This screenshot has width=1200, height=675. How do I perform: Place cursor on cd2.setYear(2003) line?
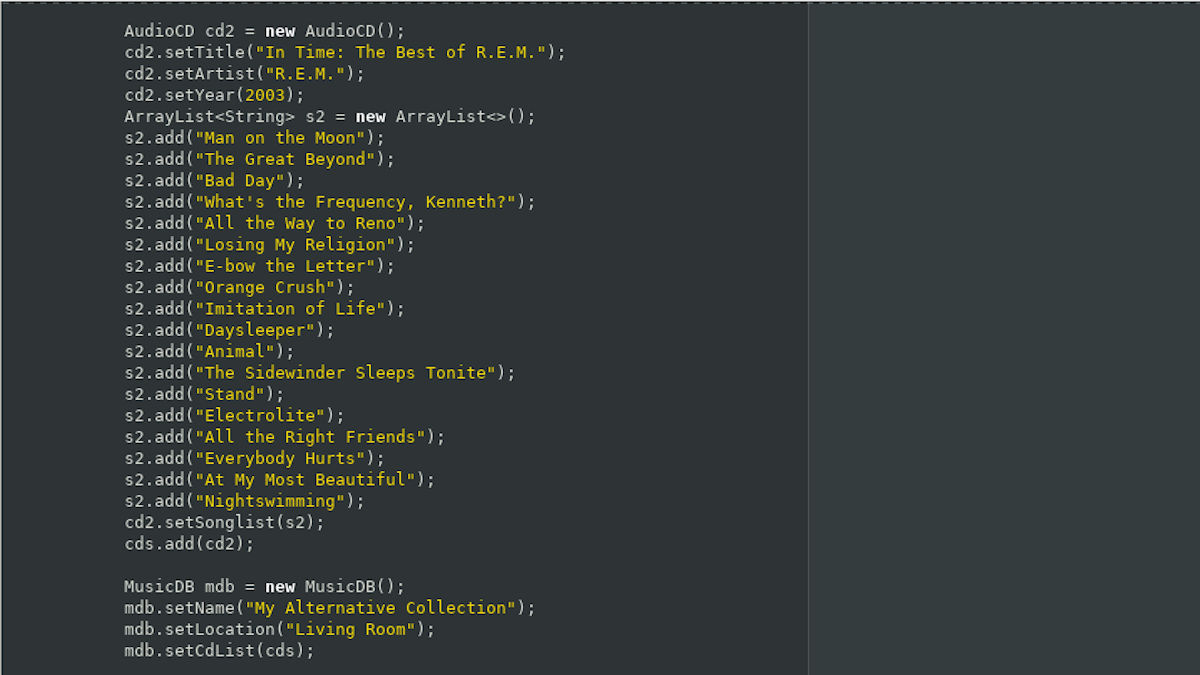tap(213, 95)
